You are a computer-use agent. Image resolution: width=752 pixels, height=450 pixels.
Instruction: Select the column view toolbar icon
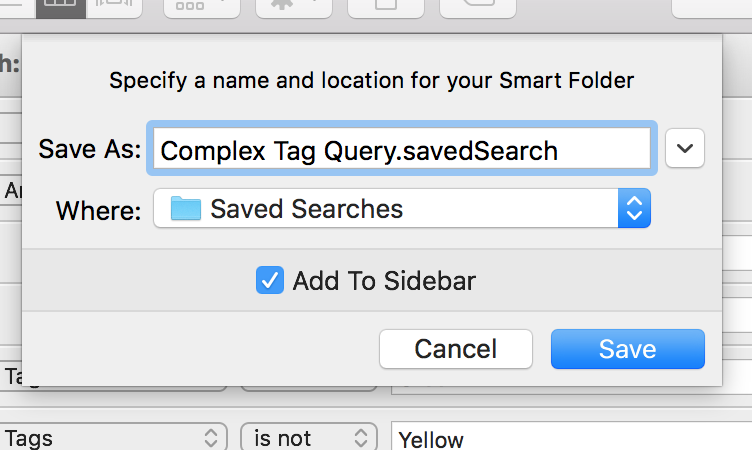coord(61,8)
